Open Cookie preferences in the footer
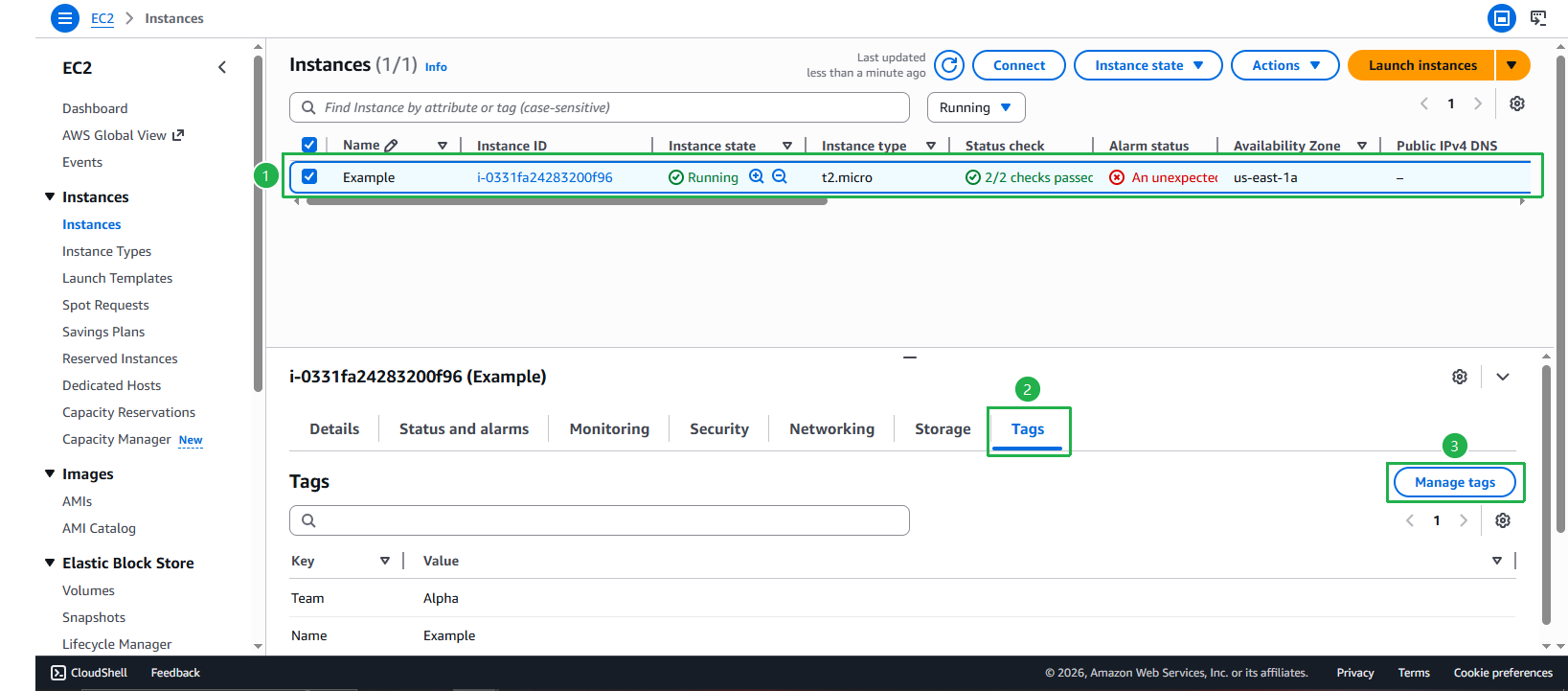The height and width of the screenshot is (691, 1568). point(1503,673)
